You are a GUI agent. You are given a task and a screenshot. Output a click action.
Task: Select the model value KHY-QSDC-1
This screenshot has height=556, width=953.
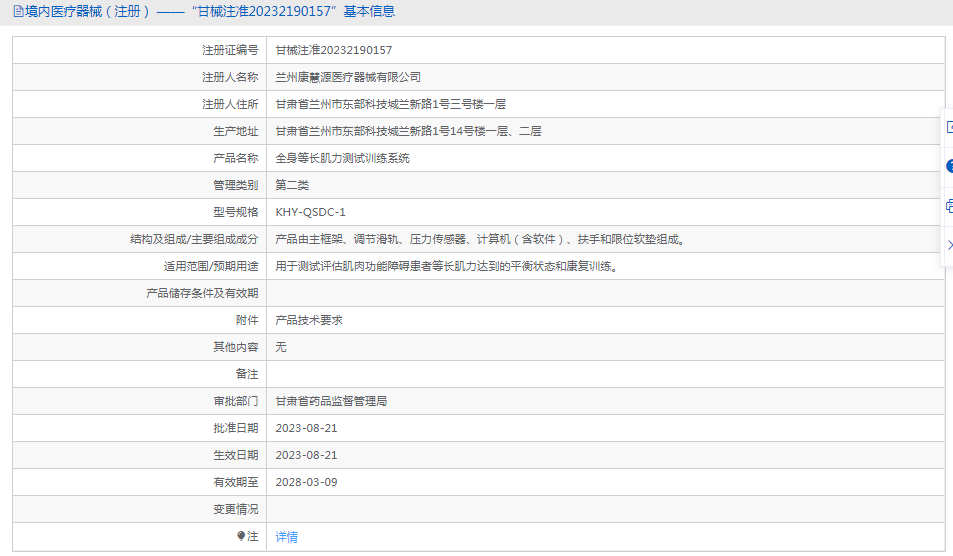[311, 212]
